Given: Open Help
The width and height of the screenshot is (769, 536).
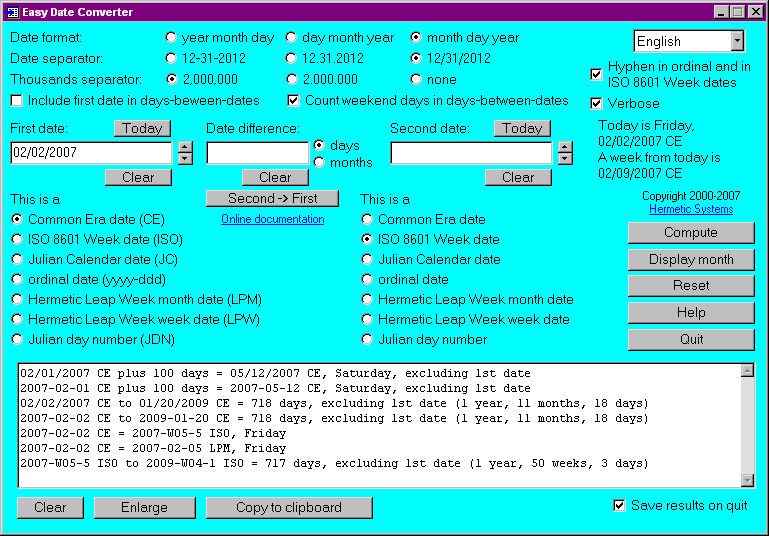Looking at the screenshot, I should [691, 312].
